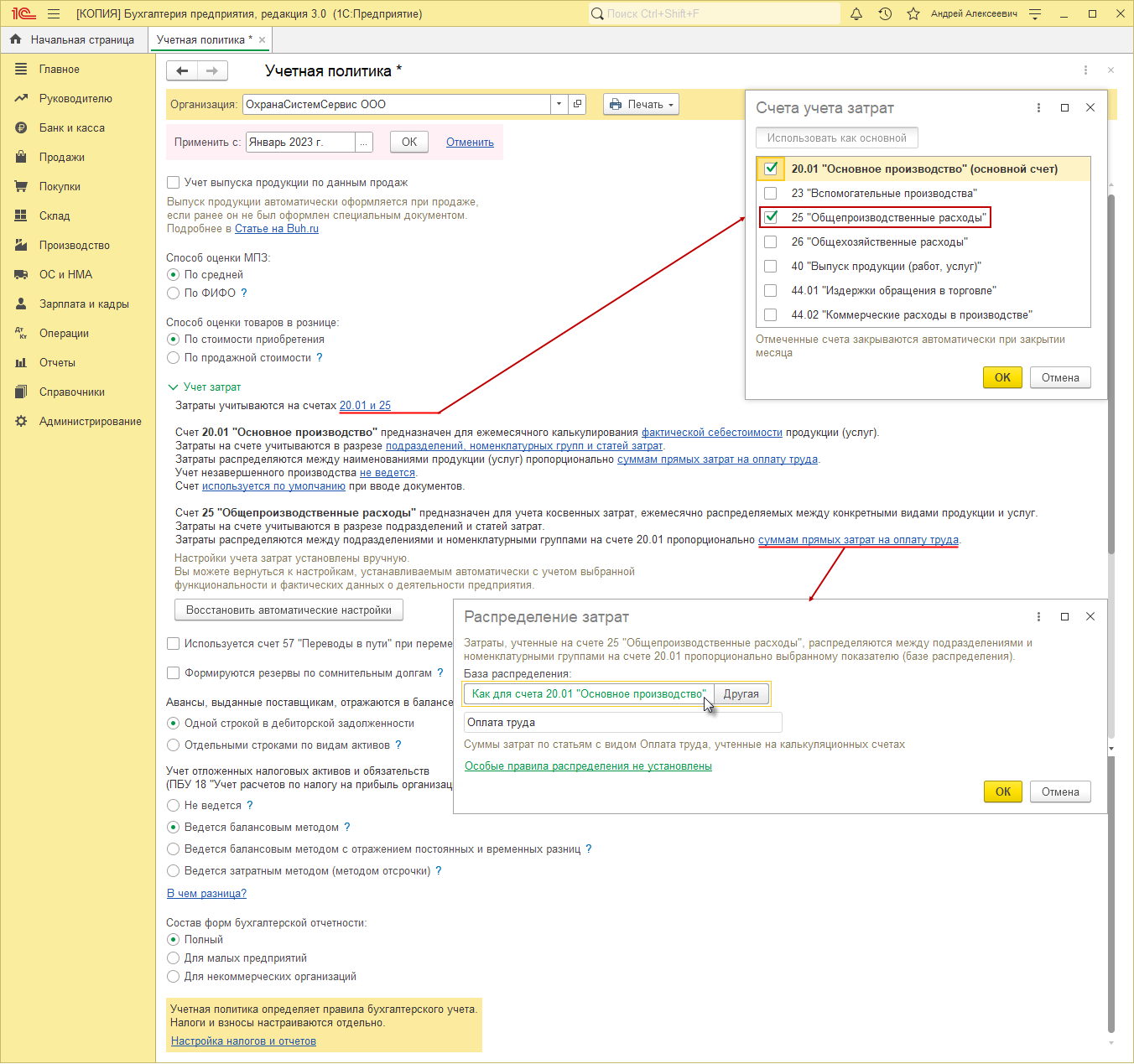The width and height of the screenshot is (1134, 1064).
Task: Open the 20.01 и 25 accounts link
Action: (365, 406)
